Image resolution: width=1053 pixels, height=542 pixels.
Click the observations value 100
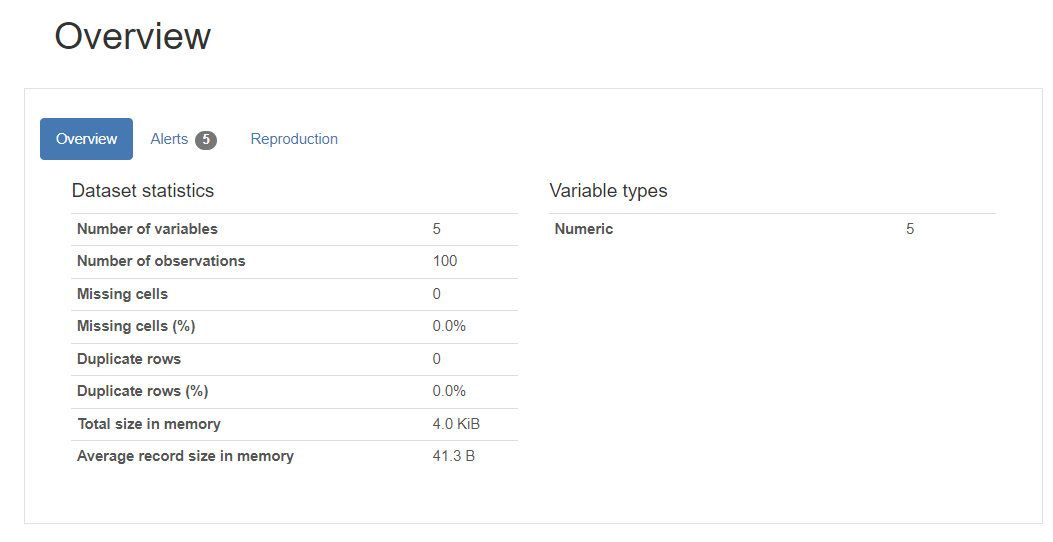445,261
